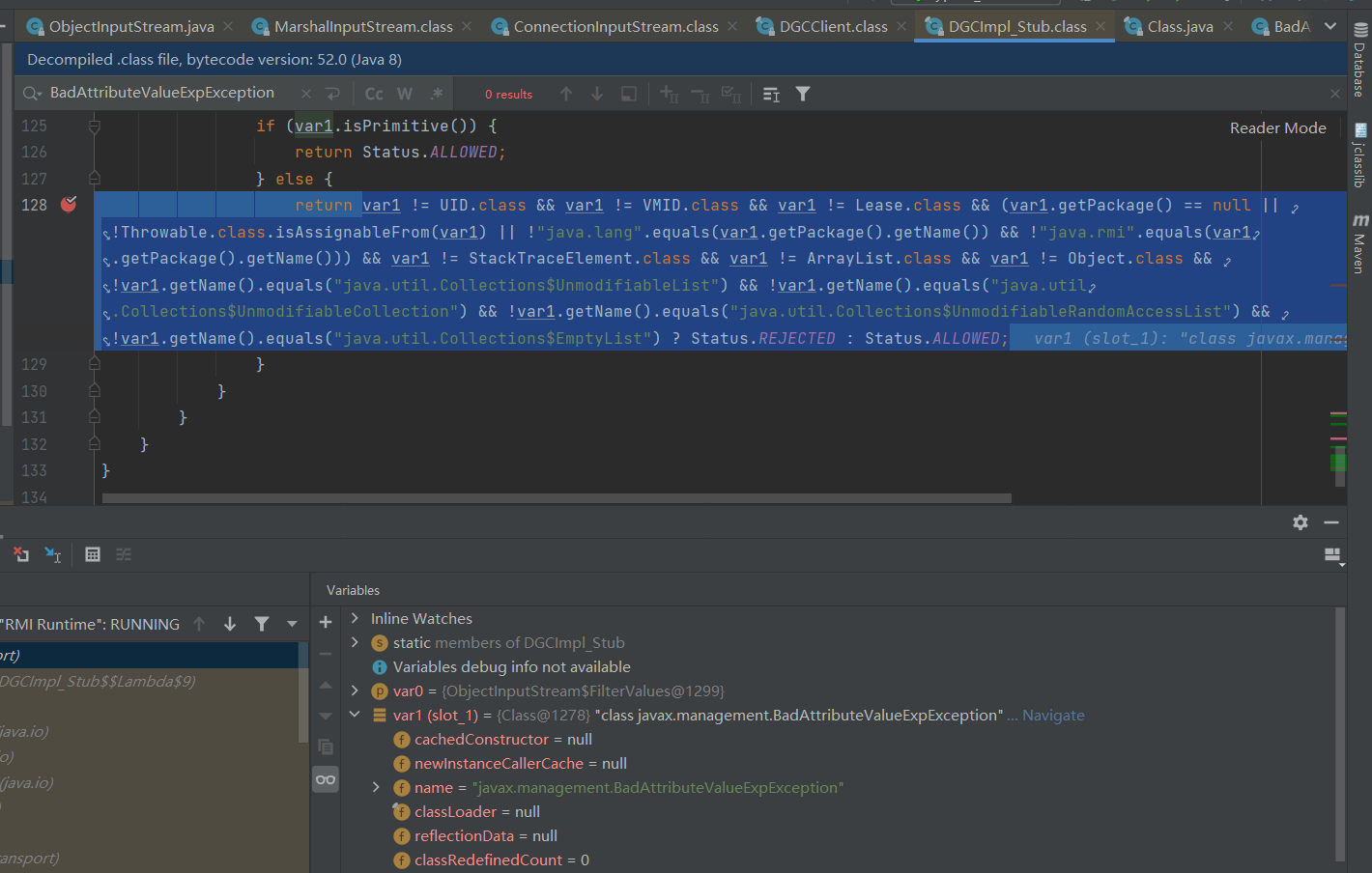
Task: Open the Maven tool window
Action: point(1359,244)
